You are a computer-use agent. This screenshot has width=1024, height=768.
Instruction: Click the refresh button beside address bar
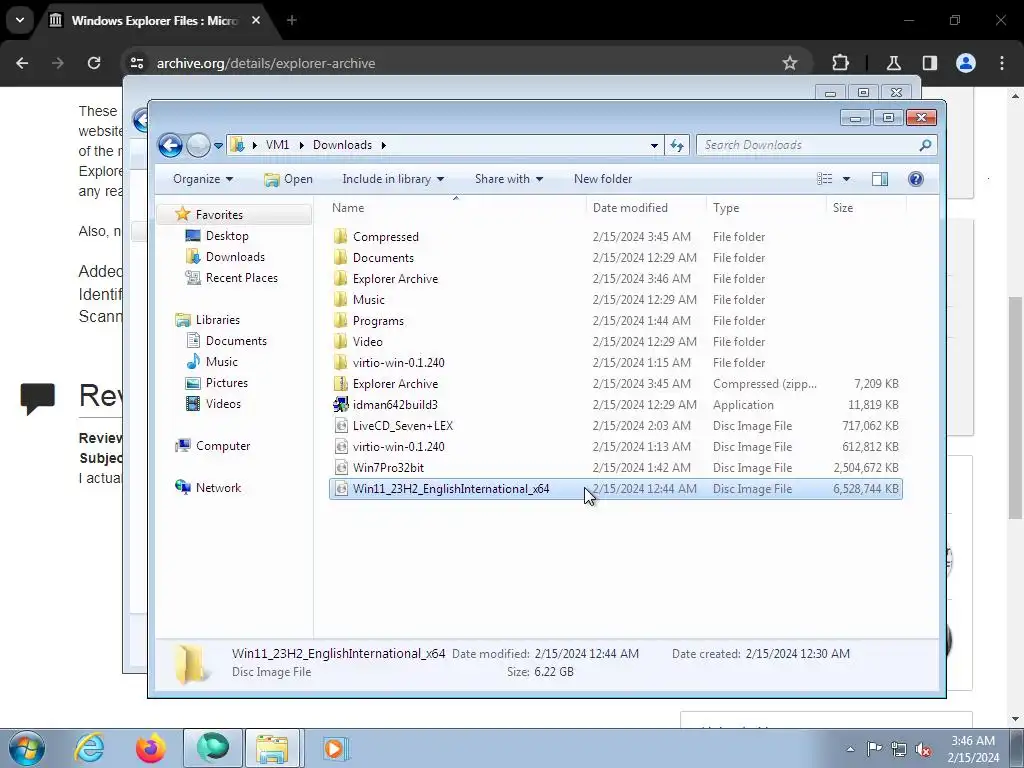677,145
